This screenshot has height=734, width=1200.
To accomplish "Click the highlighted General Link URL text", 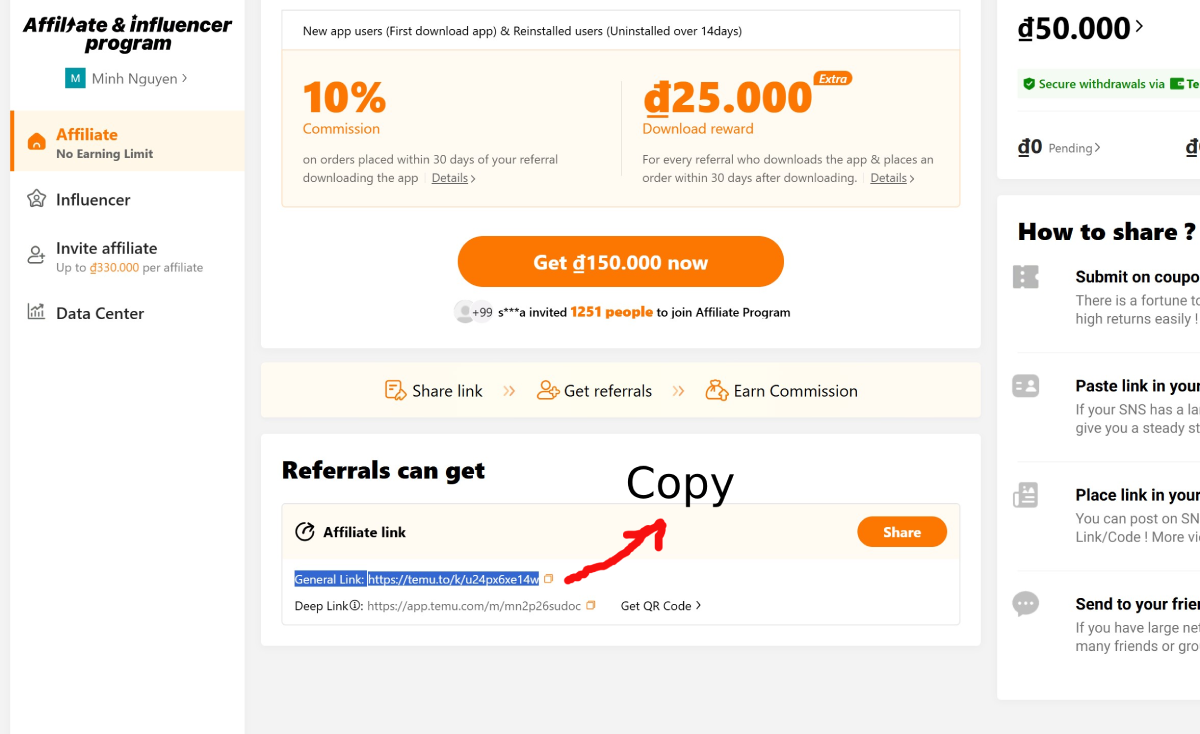I will click(453, 578).
